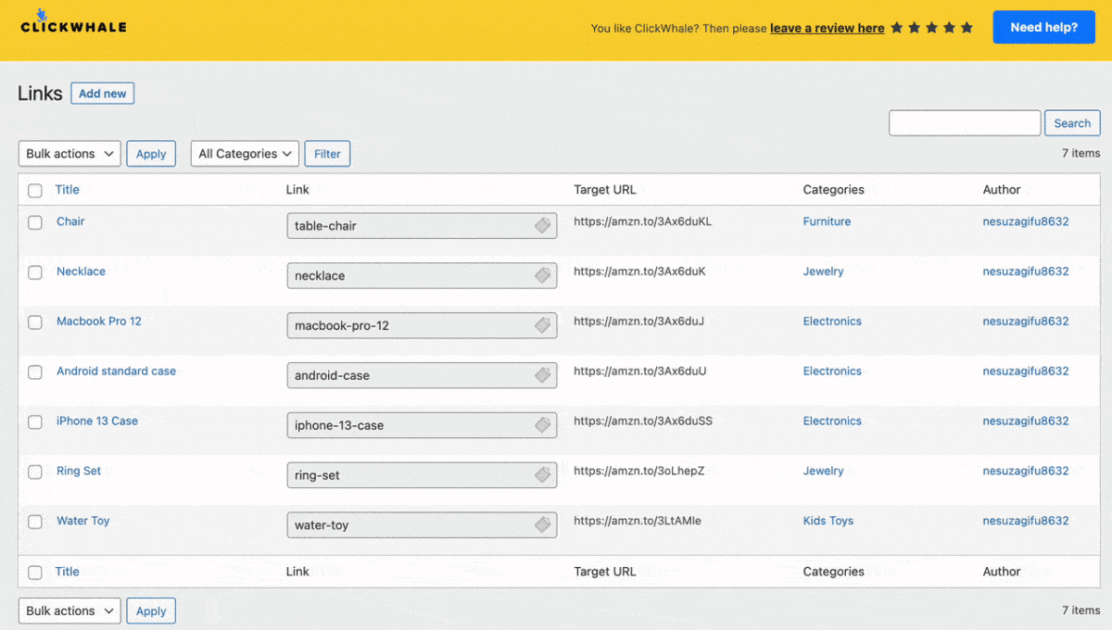Click the fifth review star in banner
Screen dimensions: 1112x630
point(967,28)
